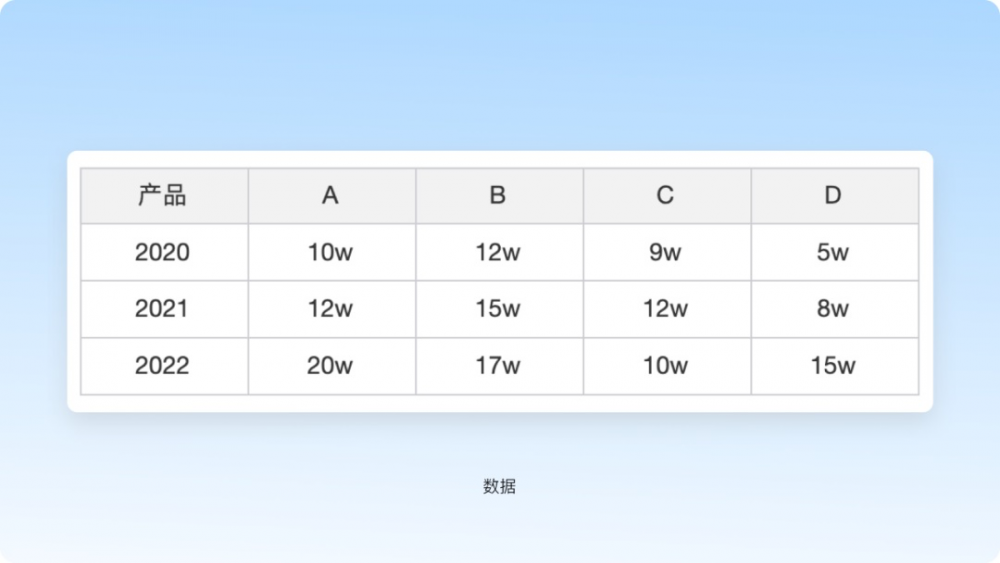
Task: Select product C's 2022 value 10w
Action: click(x=665, y=366)
